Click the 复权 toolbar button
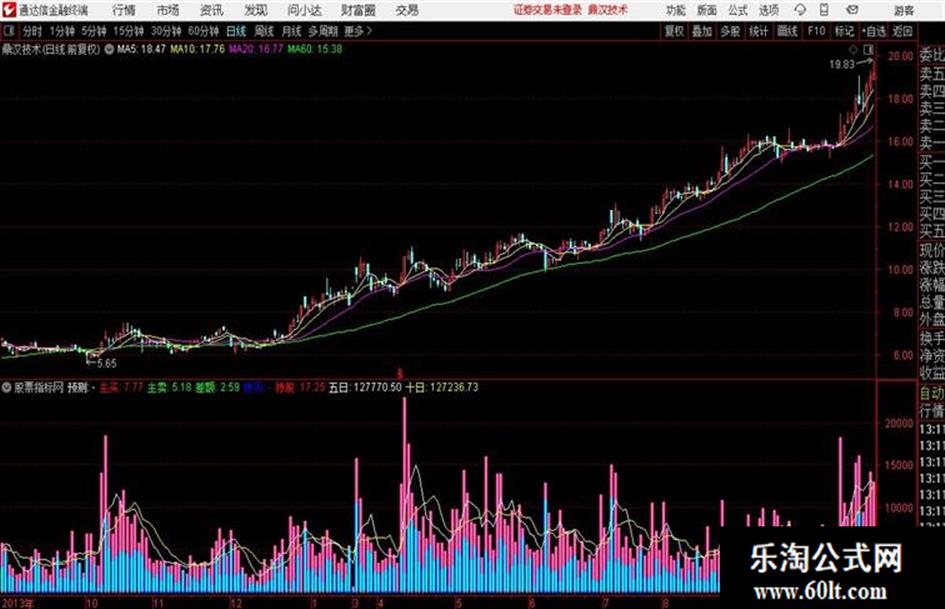 click(x=674, y=31)
